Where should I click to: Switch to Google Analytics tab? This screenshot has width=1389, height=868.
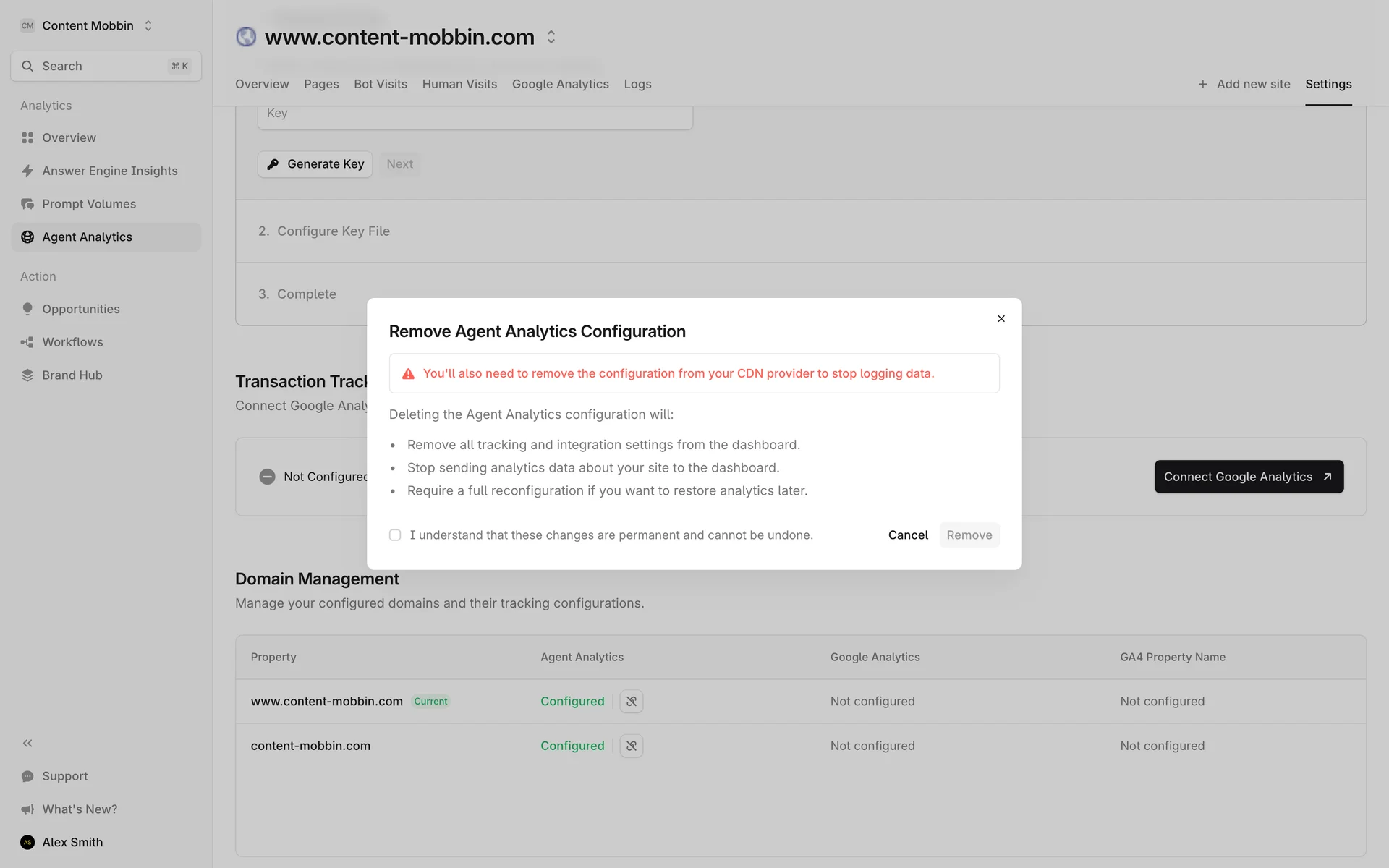(x=560, y=84)
